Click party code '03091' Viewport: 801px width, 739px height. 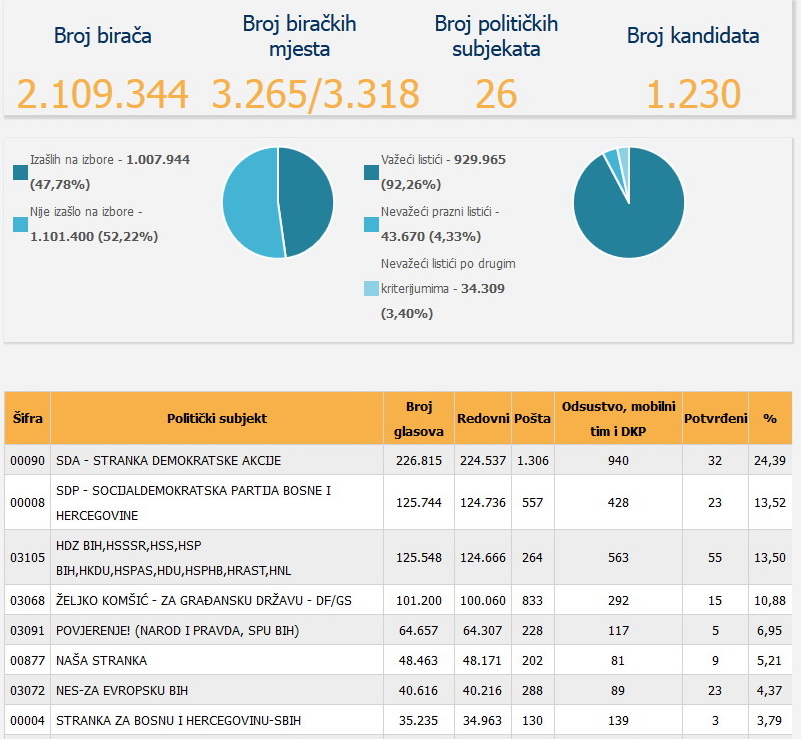pyautogui.click(x=28, y=631)
